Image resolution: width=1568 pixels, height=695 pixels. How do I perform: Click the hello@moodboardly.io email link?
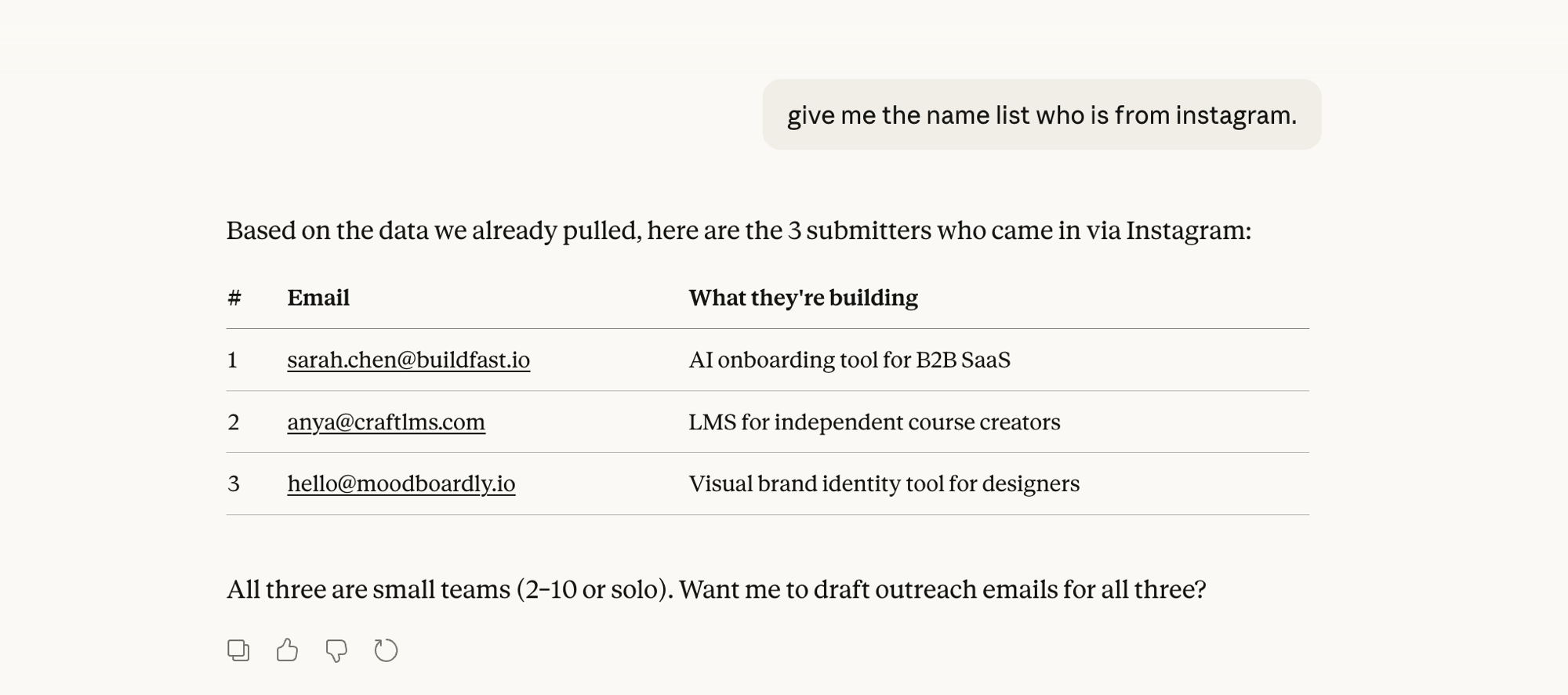(401, 484)
